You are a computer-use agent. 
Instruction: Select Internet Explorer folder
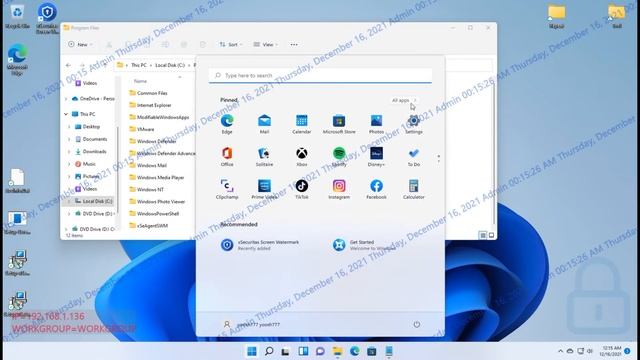(150, 105)
